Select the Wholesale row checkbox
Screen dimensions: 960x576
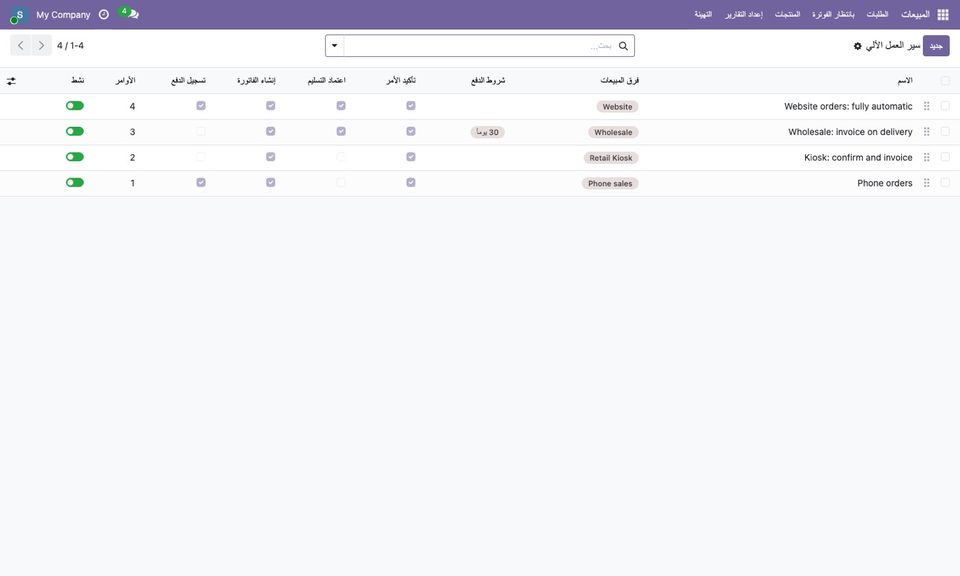click(x=945, y=132)
